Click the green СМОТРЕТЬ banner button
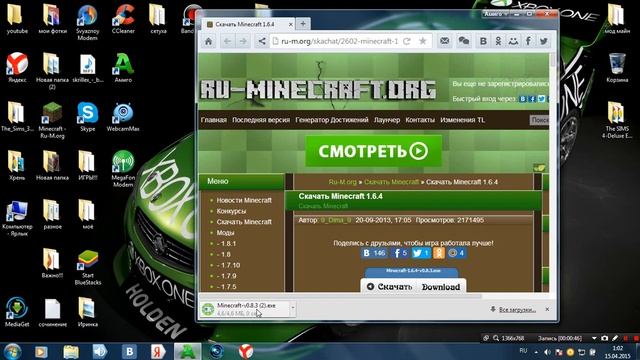The image size is (640, 360). coord(373,151)
